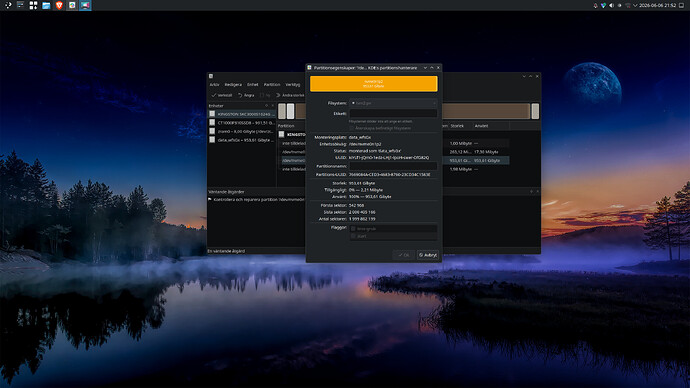The image size is (690, 388).
Task: Click the Ny toolbar button in main window
Action: [265, 95]
